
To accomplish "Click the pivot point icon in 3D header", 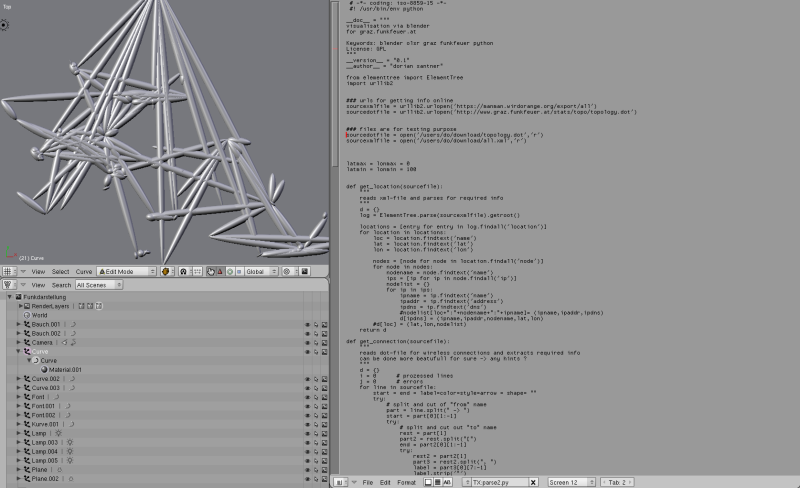I will click(184, 271).
